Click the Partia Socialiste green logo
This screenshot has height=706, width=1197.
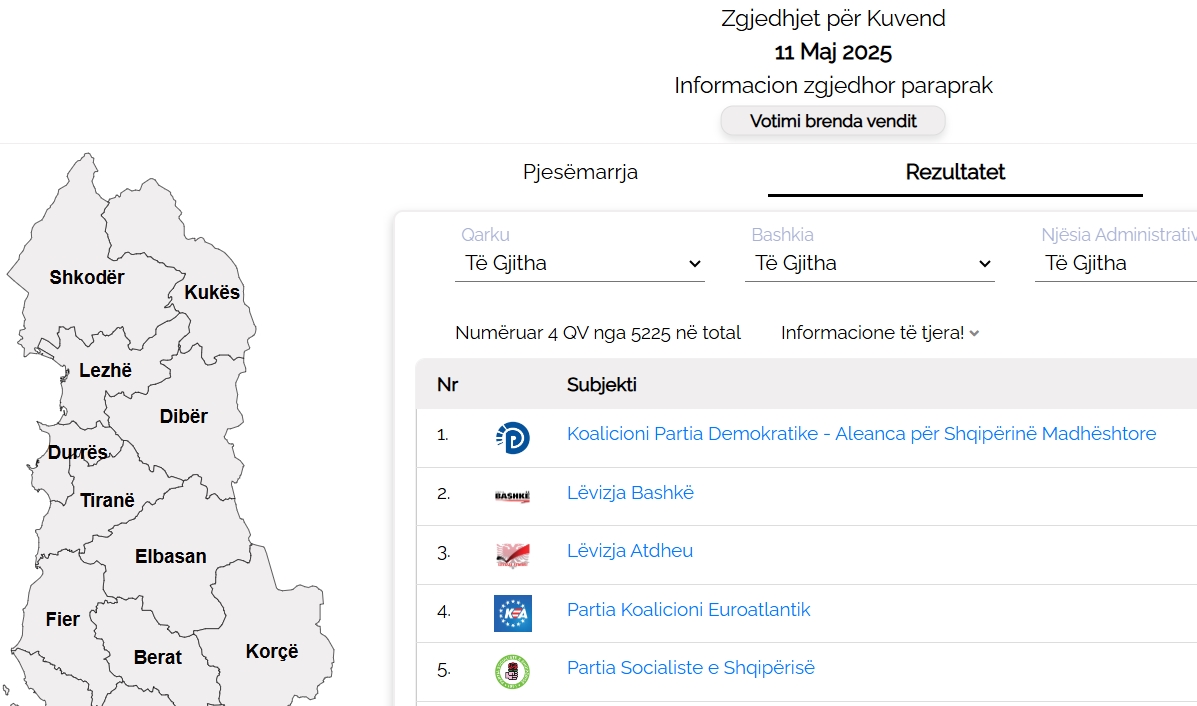click(512, 671)
